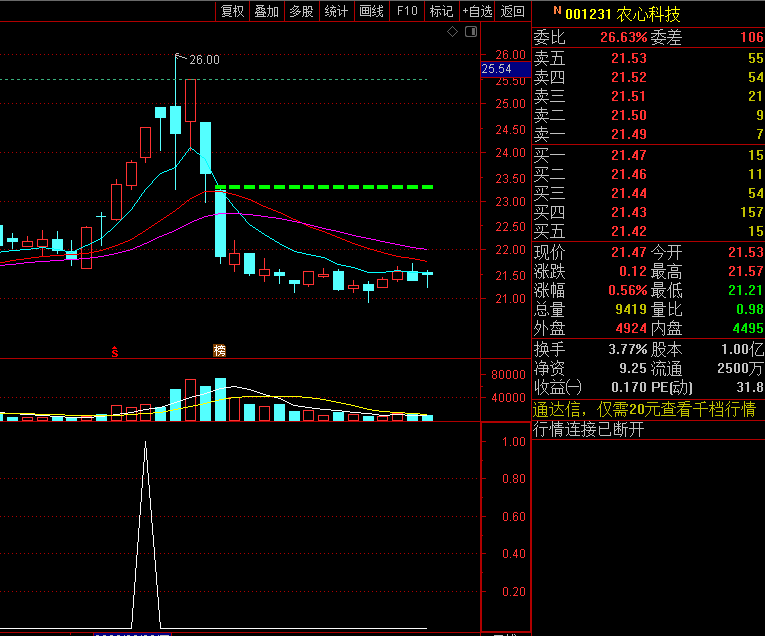765x636 pixels.
Task: Click the white indicator spike peak
Action: [145, 443]
